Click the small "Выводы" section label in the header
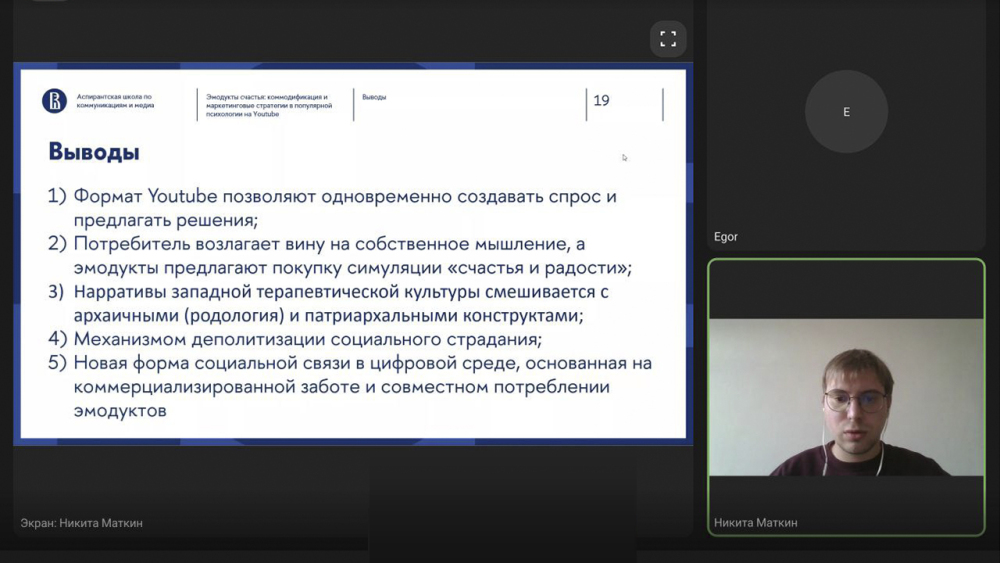The height and width of the screenshot is (563, 1000). tap(374, 97)
